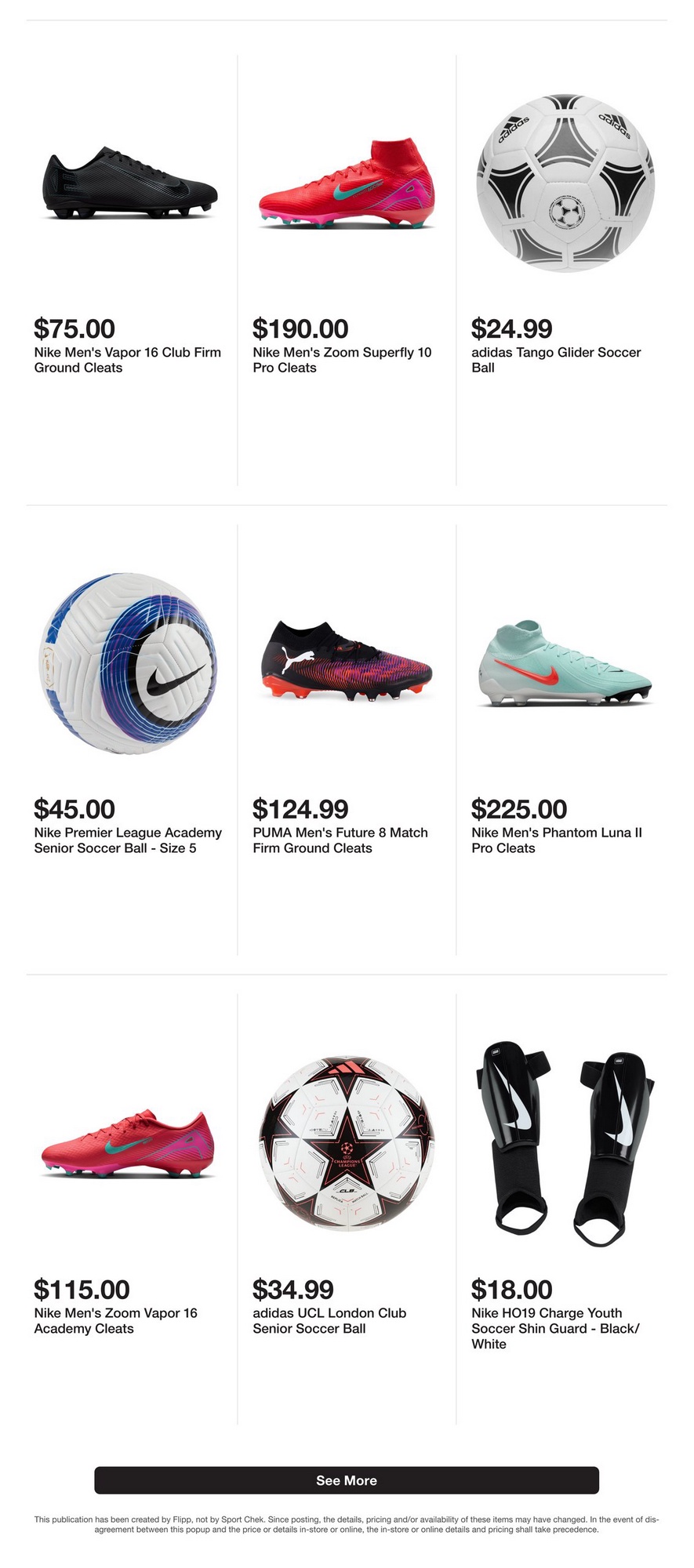The height and width of the screenshot is (1568, 694).
Task: Open Nike Men's Zoom Vapor 16 Academy Cleats title
Action: (116, 1320)
